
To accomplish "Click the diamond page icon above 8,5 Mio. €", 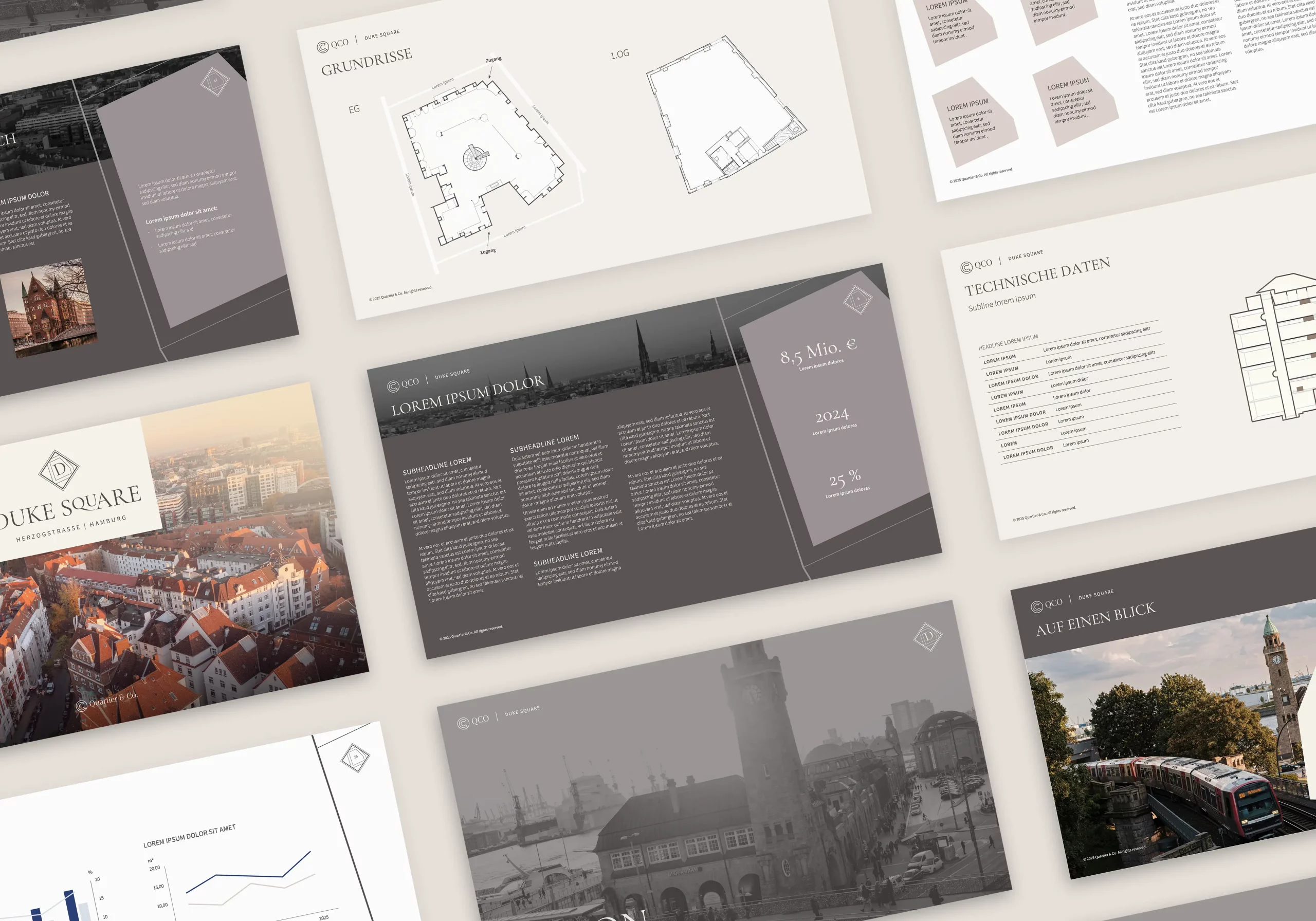I will click(857, 299).
